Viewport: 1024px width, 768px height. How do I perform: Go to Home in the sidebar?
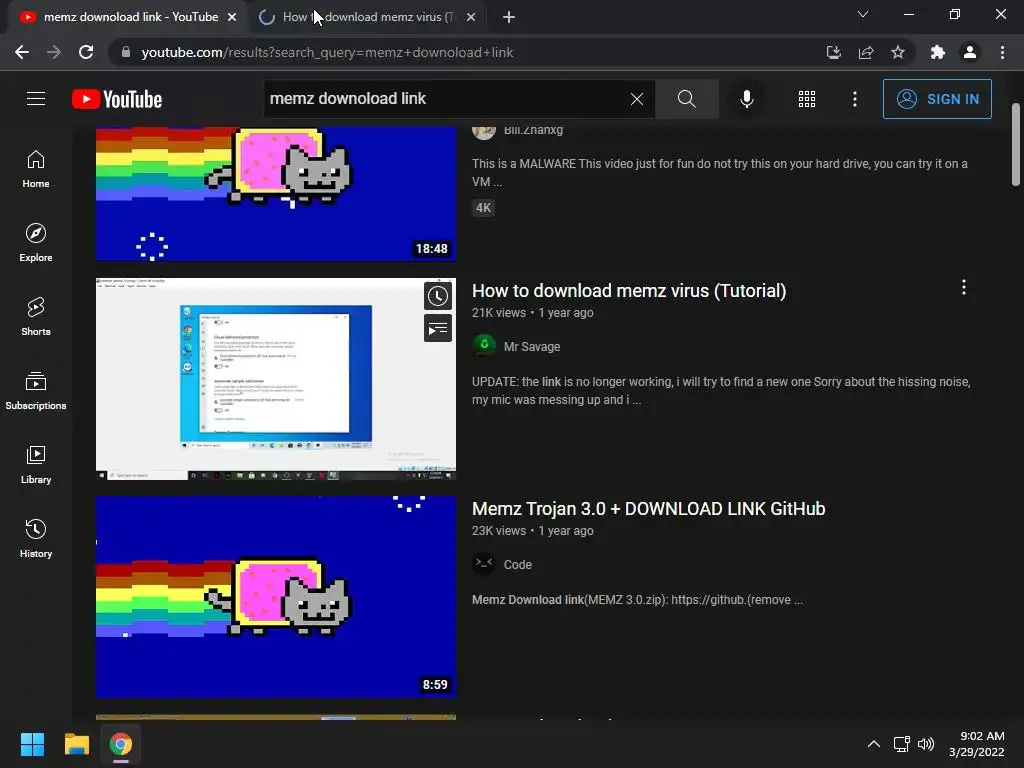point(36,169)
